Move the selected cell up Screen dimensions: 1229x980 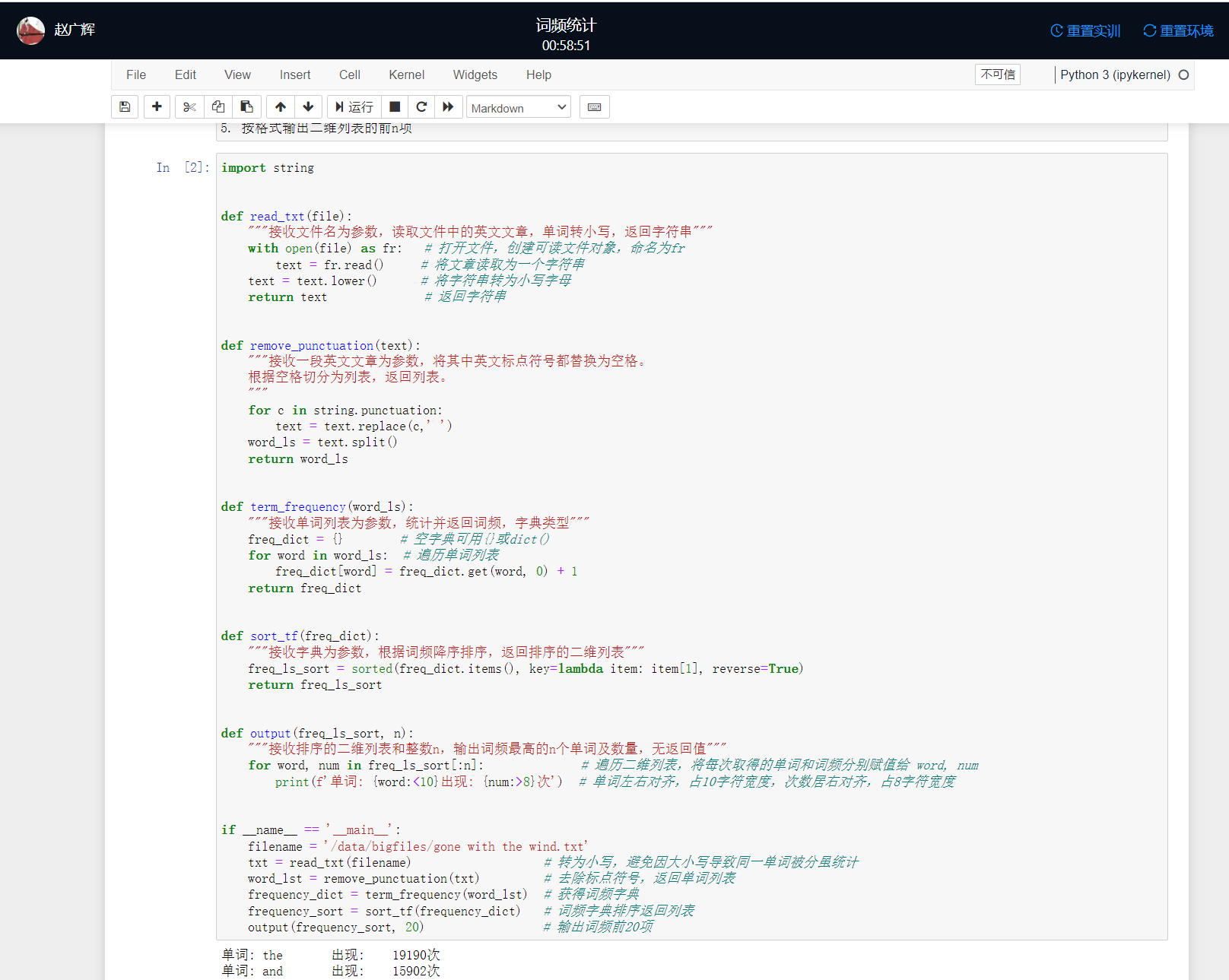tap(281, 107)
